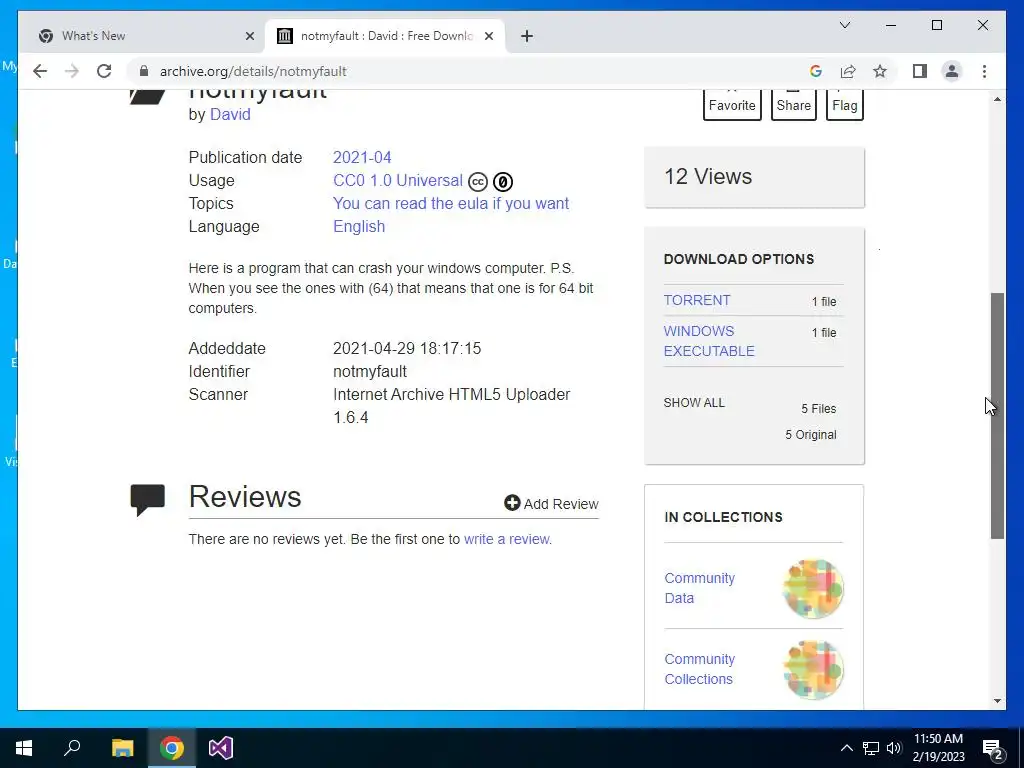The width and height of the screenshot is (1024, 768).
Task: Open the Windows Start menu
Action: 24,748
